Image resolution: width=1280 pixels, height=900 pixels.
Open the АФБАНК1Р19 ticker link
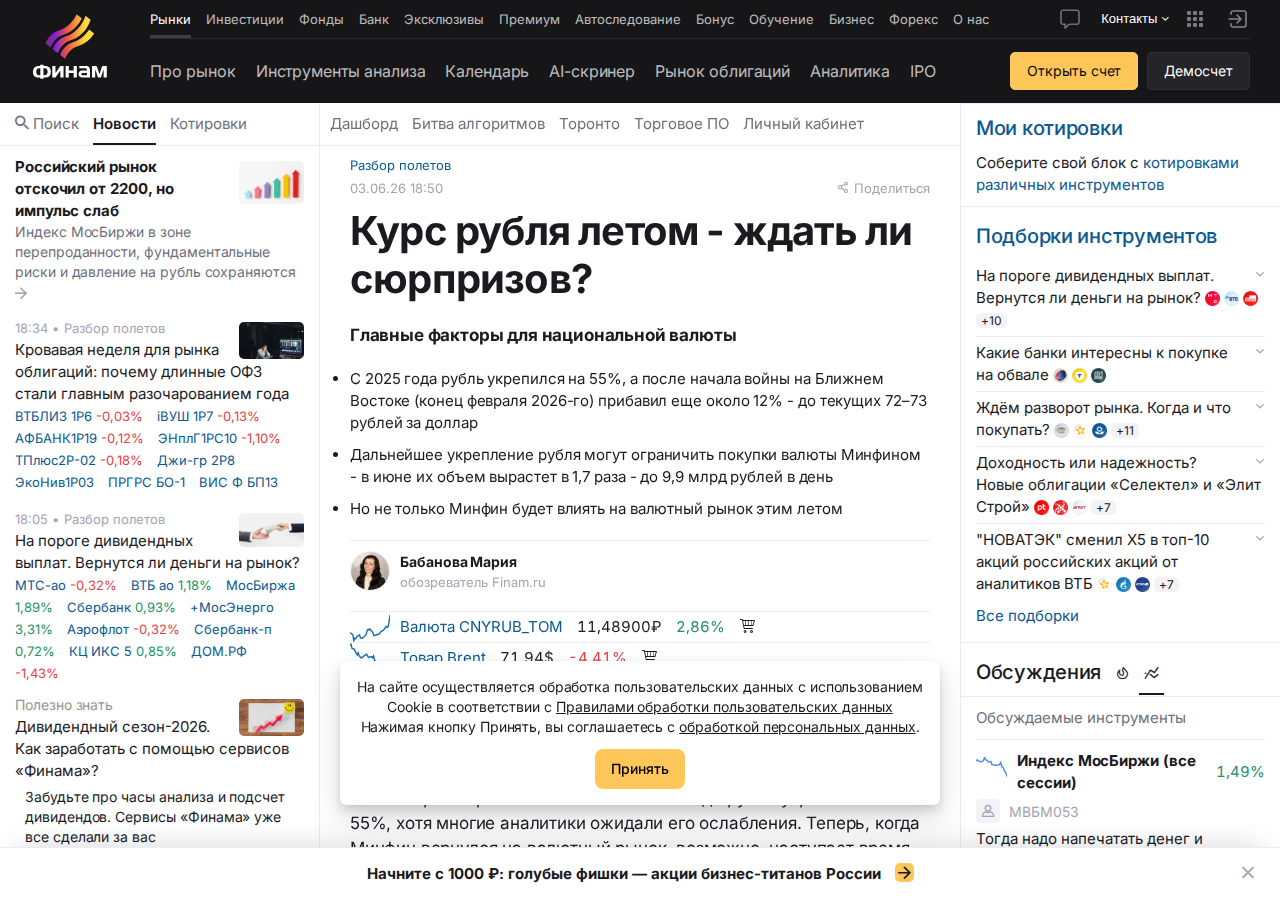point(56,438)
